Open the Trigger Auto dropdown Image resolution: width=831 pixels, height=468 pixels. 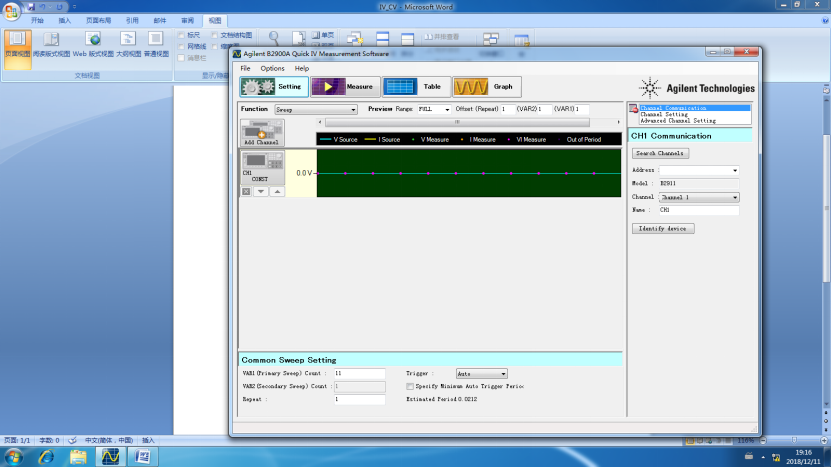[481, 374]
